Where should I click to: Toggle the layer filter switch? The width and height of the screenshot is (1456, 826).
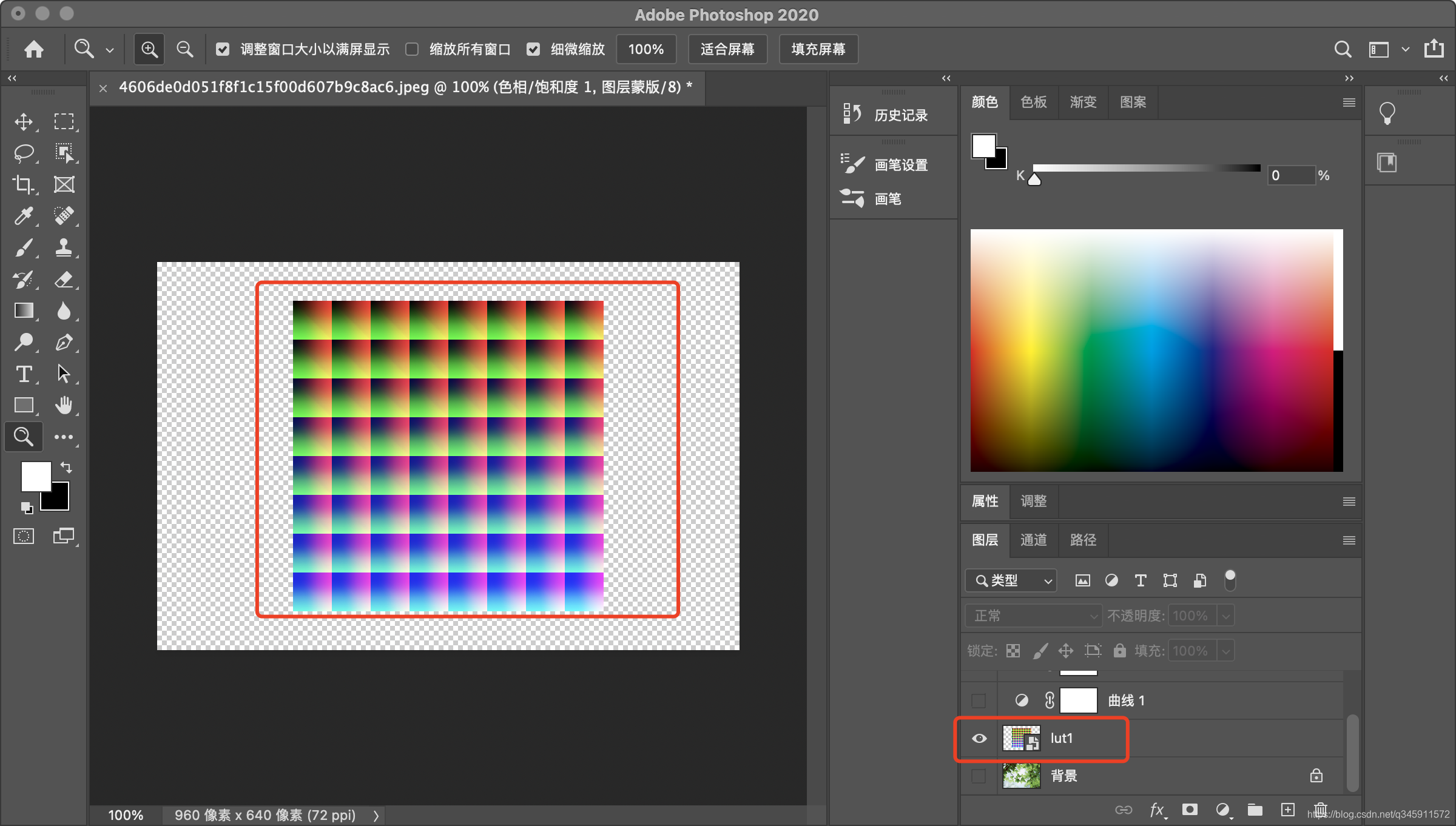tap(1230, 580)
